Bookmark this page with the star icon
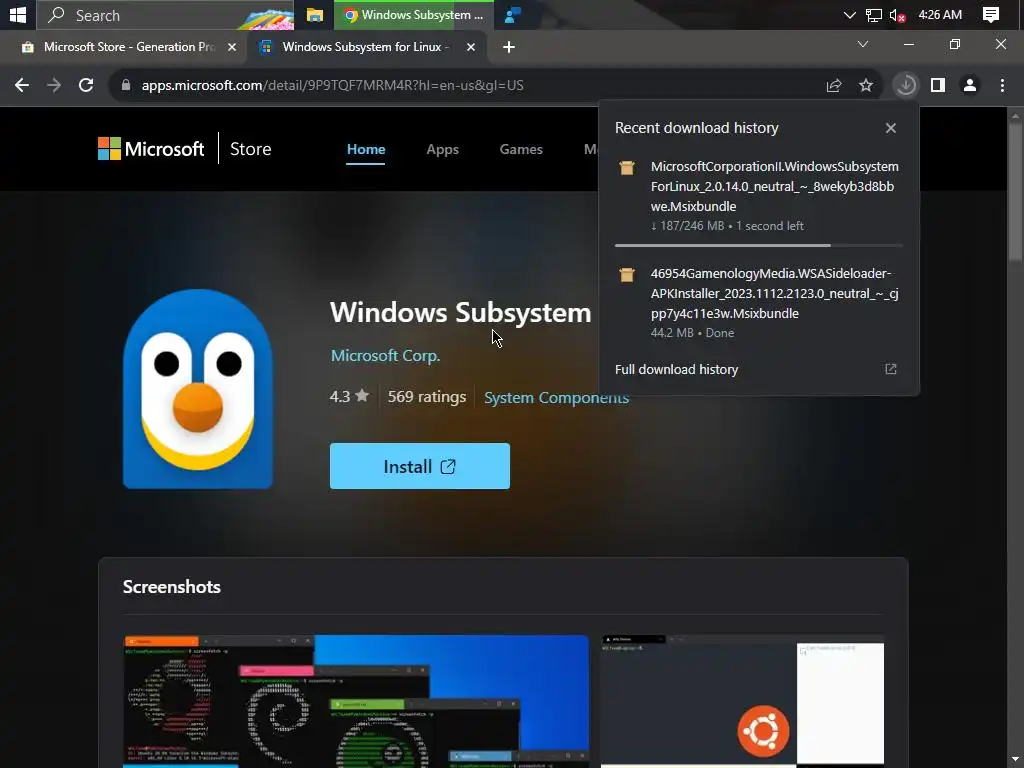 pos(866,85)
